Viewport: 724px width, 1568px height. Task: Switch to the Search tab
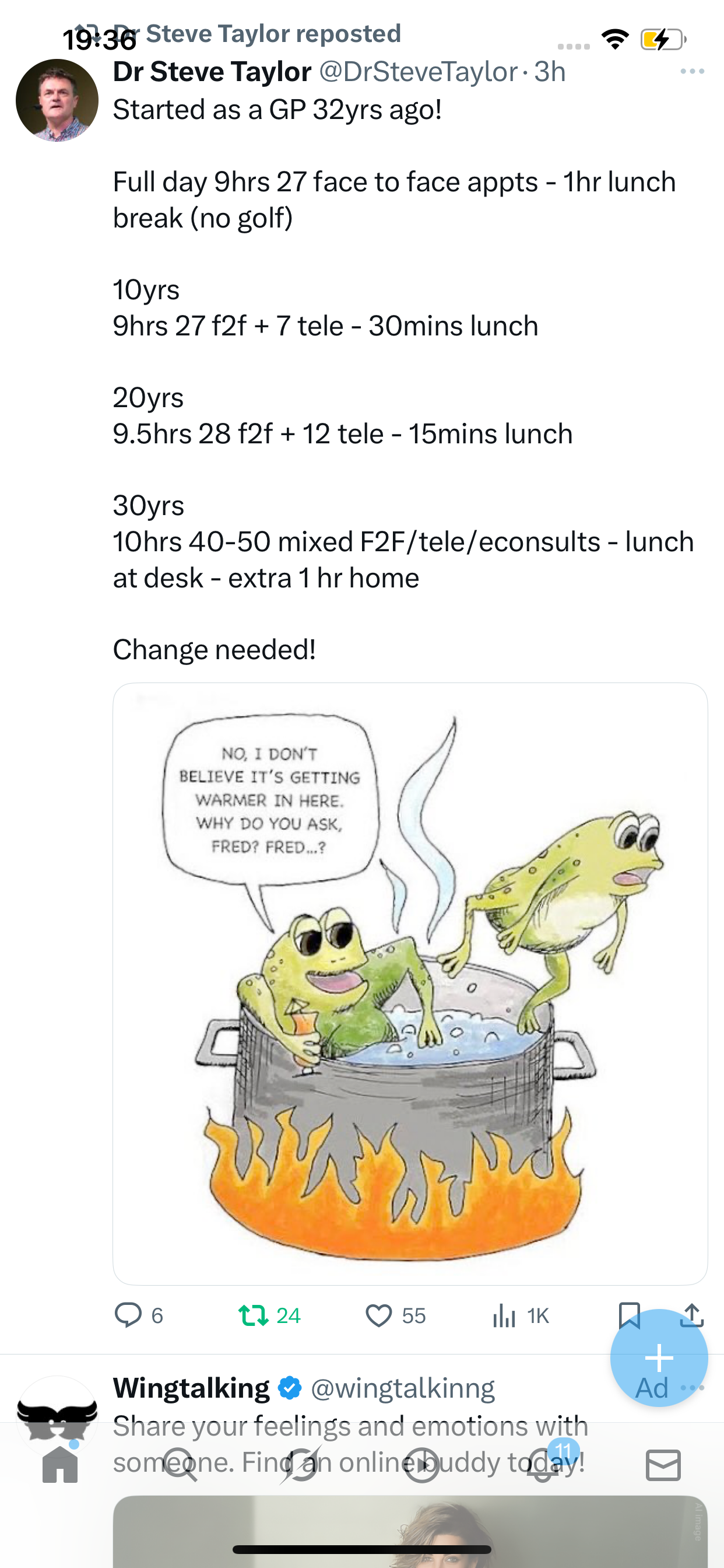coord(180,1465)
